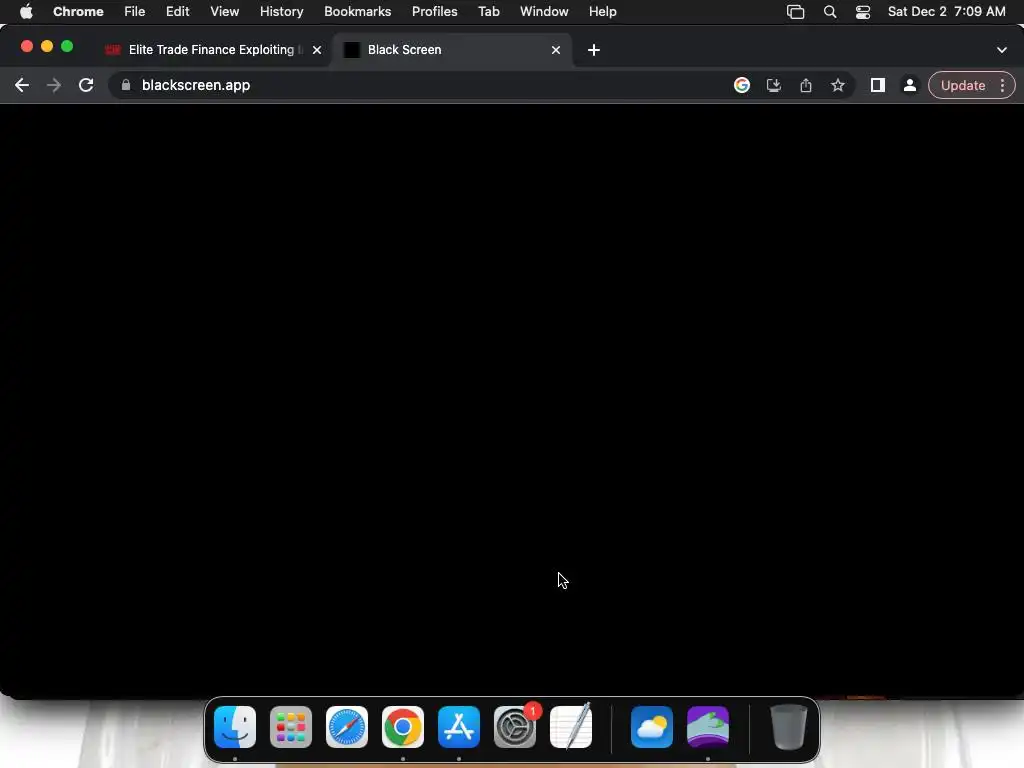Open System Settings from the Dock
Screen dimensions: 1024x768
pos(515,727)
